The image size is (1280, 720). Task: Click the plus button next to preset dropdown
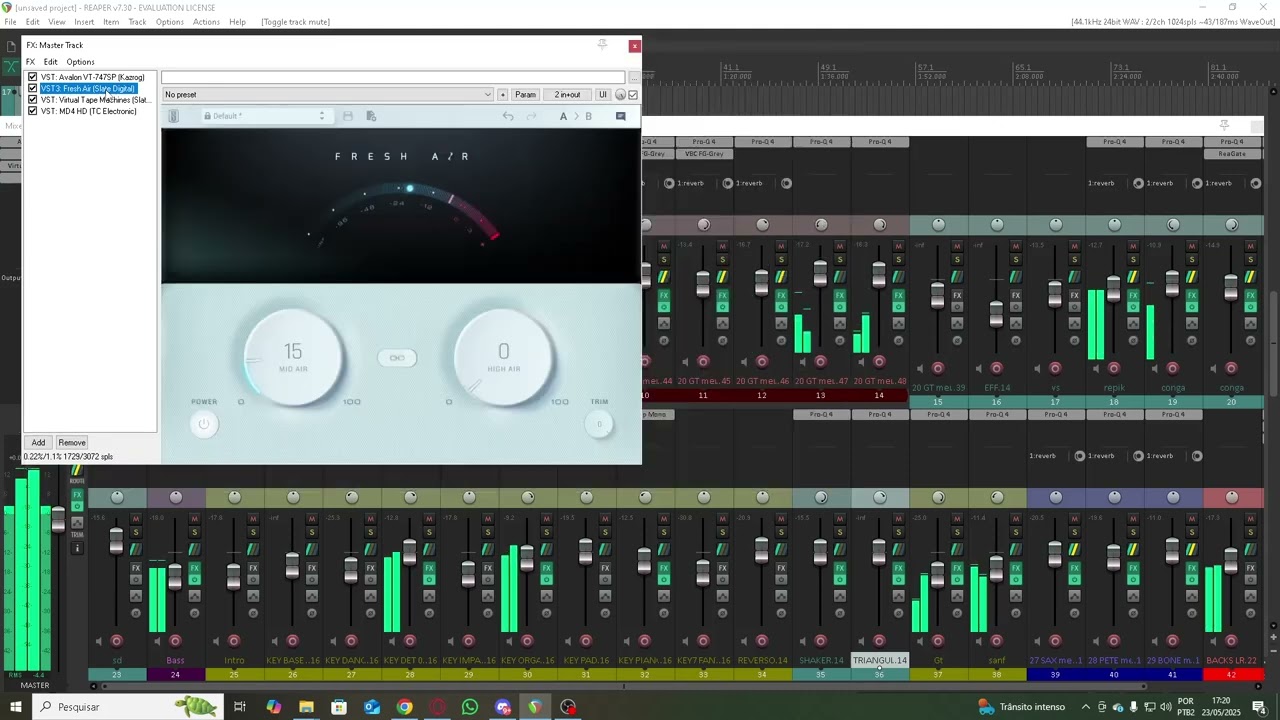click(502, 95)
